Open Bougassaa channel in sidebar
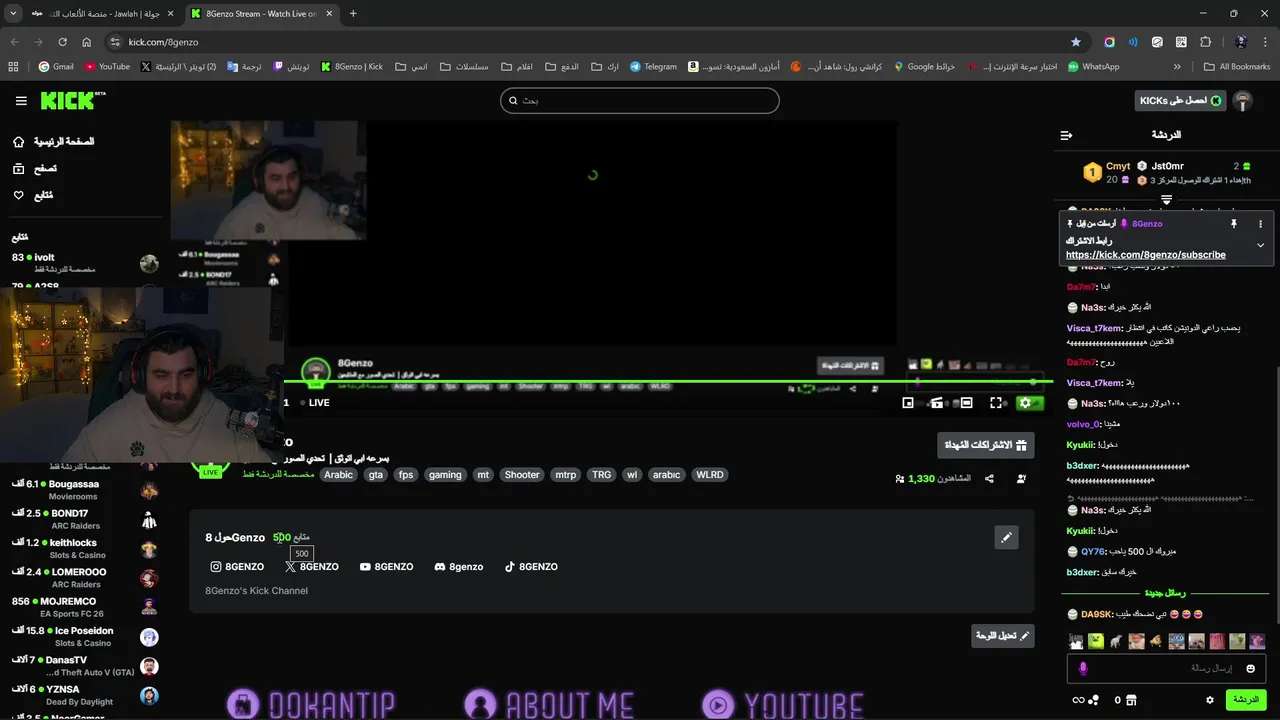The image size is (1280, 720). pyautogui.click(x=85, y=490)
